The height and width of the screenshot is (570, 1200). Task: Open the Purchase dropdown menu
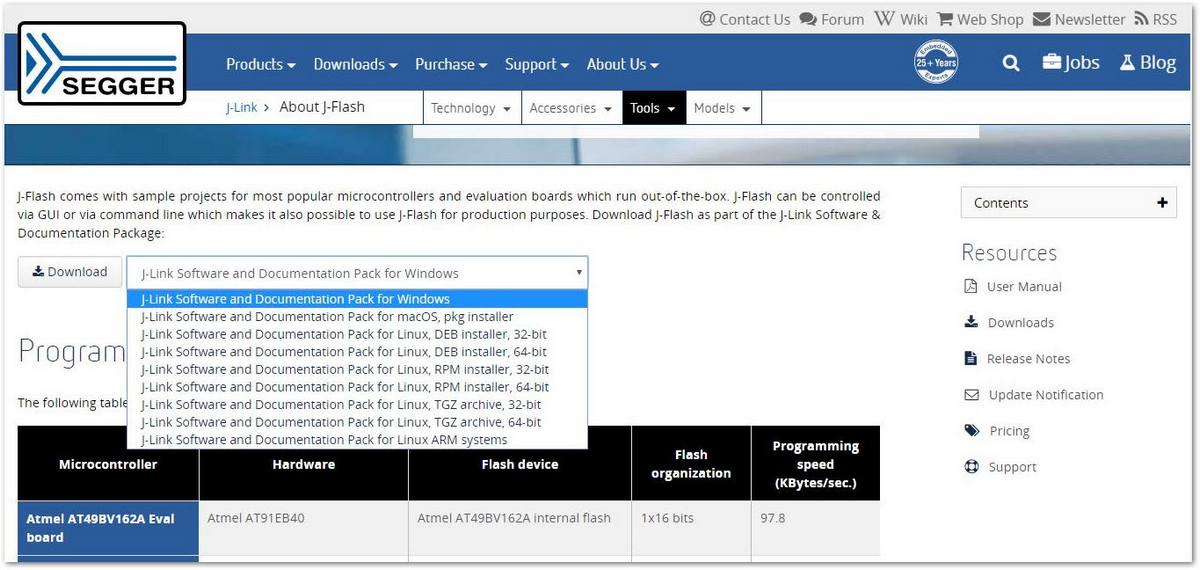point(451,64)
